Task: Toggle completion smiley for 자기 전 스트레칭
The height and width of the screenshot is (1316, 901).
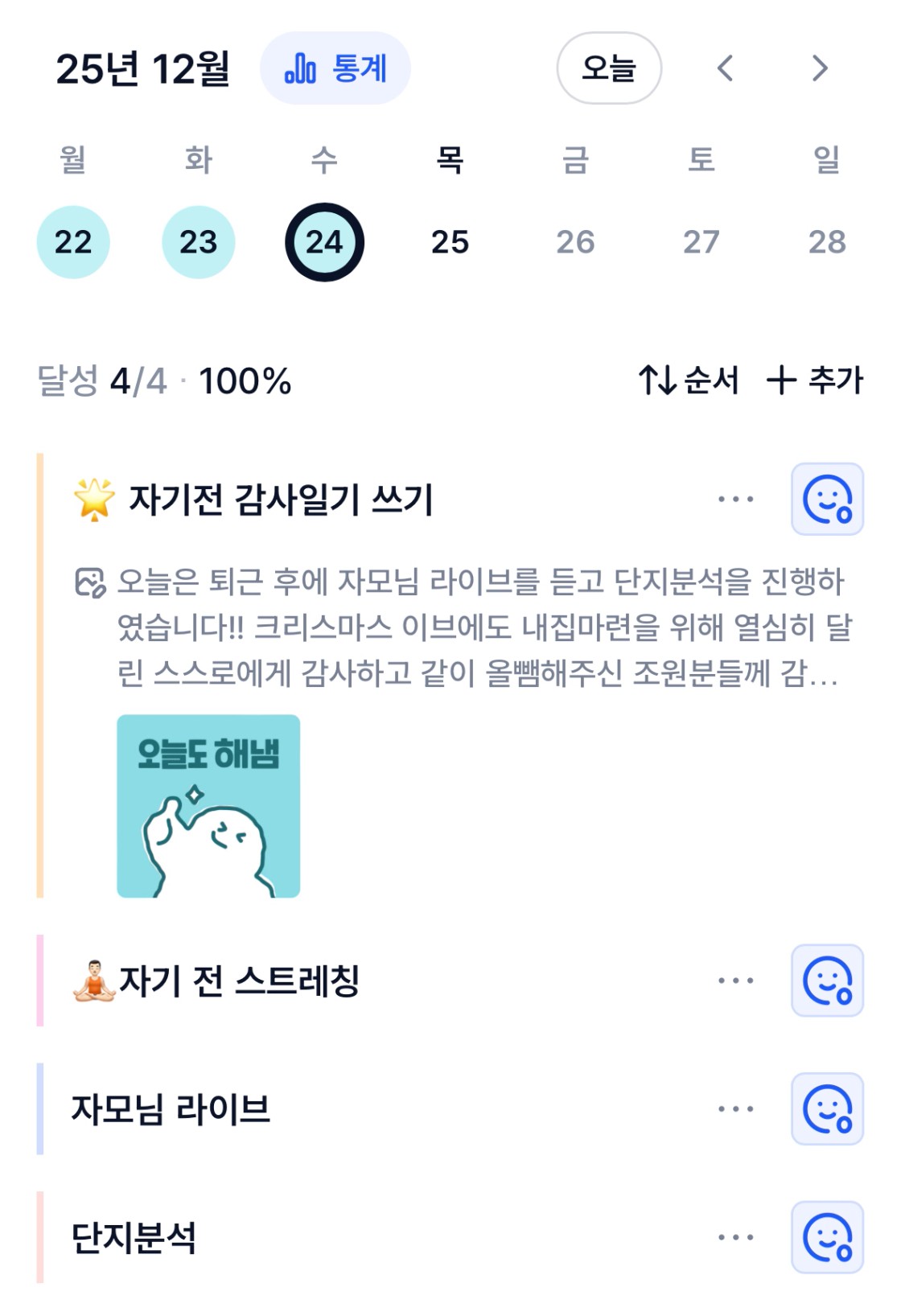Action: (827, 981)
